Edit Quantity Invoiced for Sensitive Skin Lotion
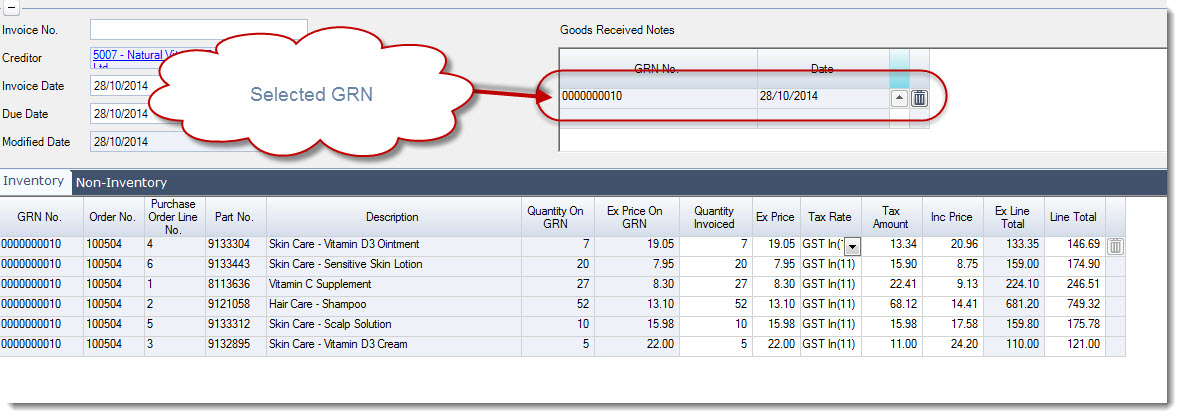The height and width of the screenshot is (418, 1182). (x=715, y=264)
